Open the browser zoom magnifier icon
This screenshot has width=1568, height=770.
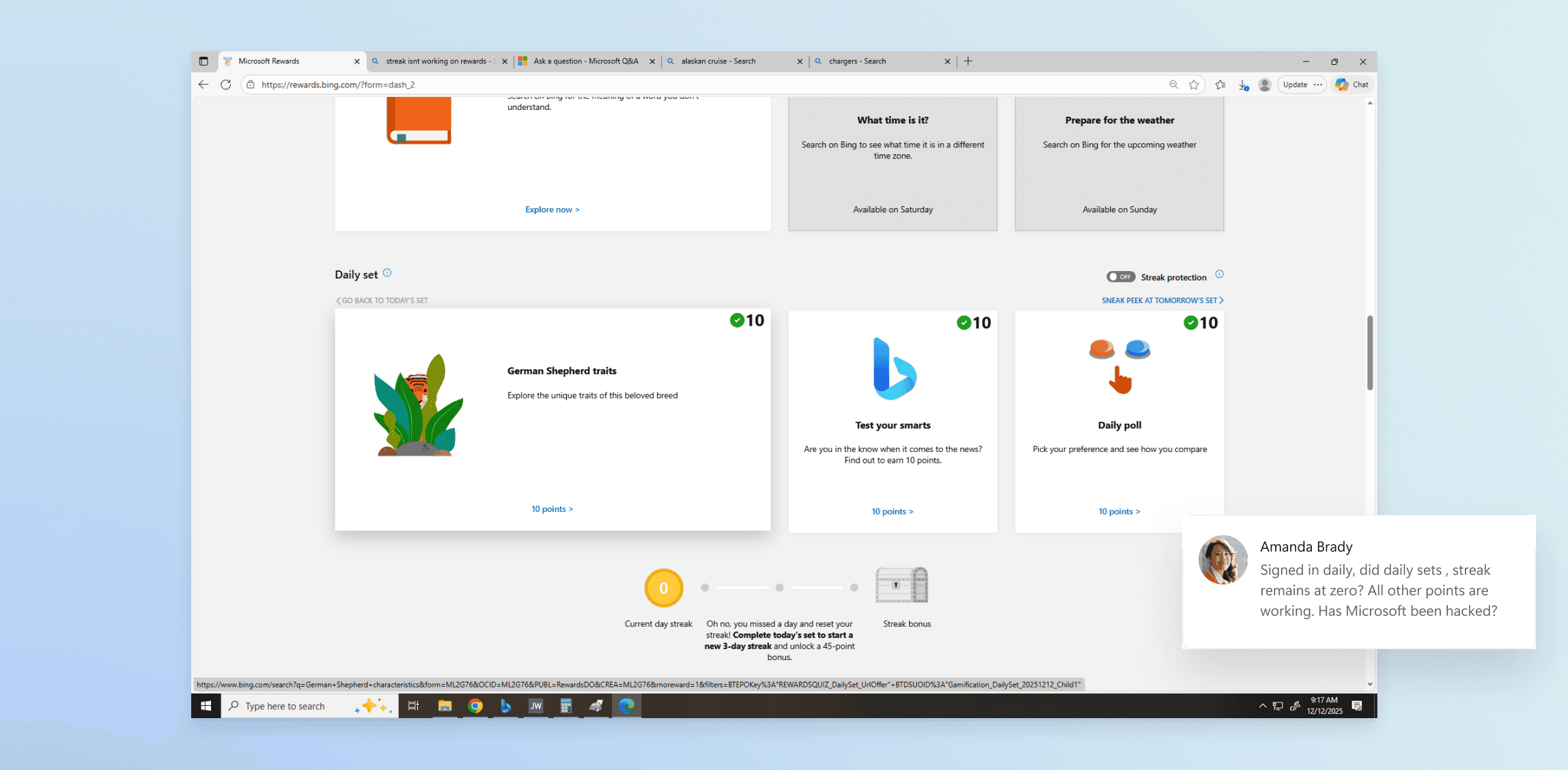point(1173,85)
